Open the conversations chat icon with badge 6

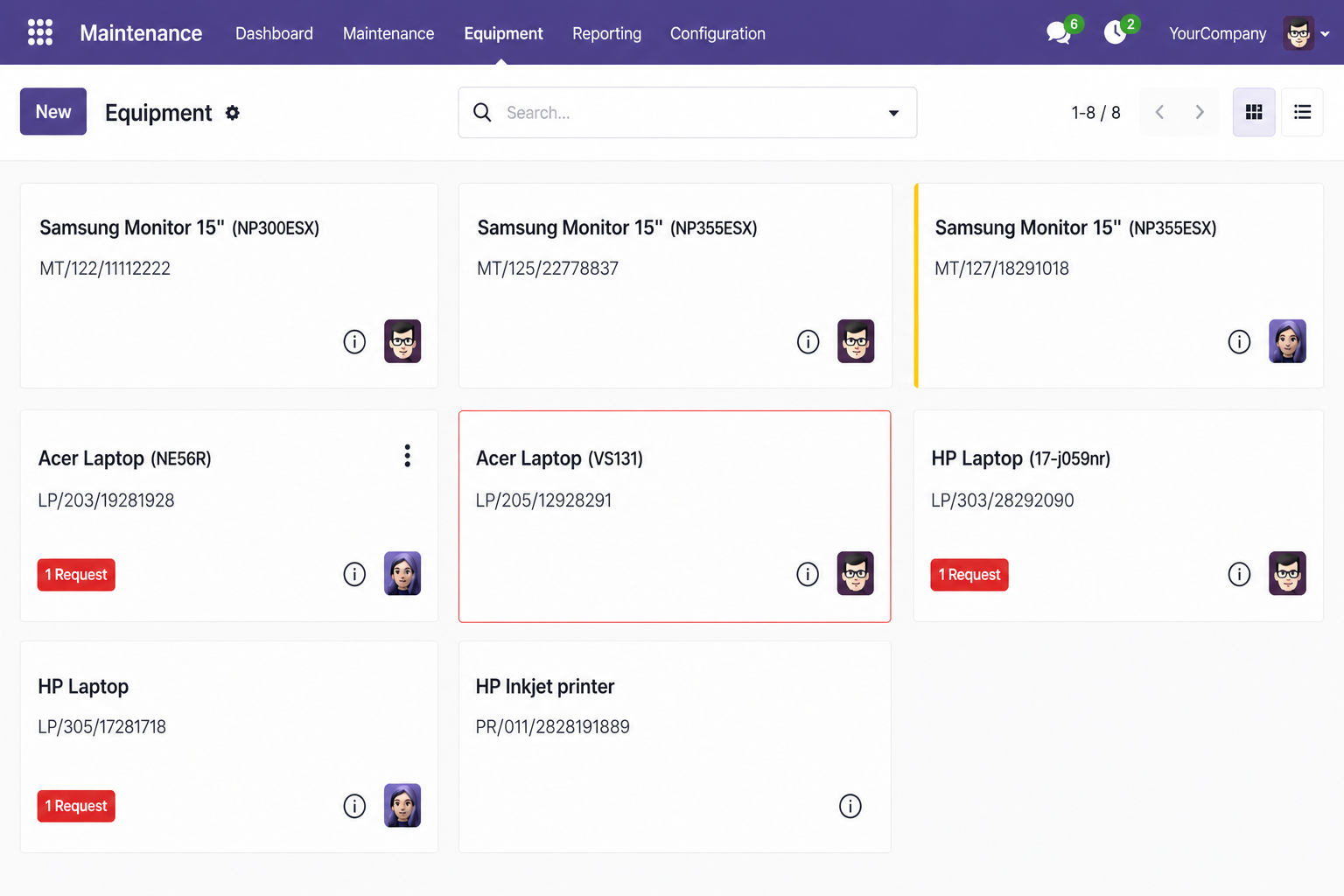point(1059,33)
